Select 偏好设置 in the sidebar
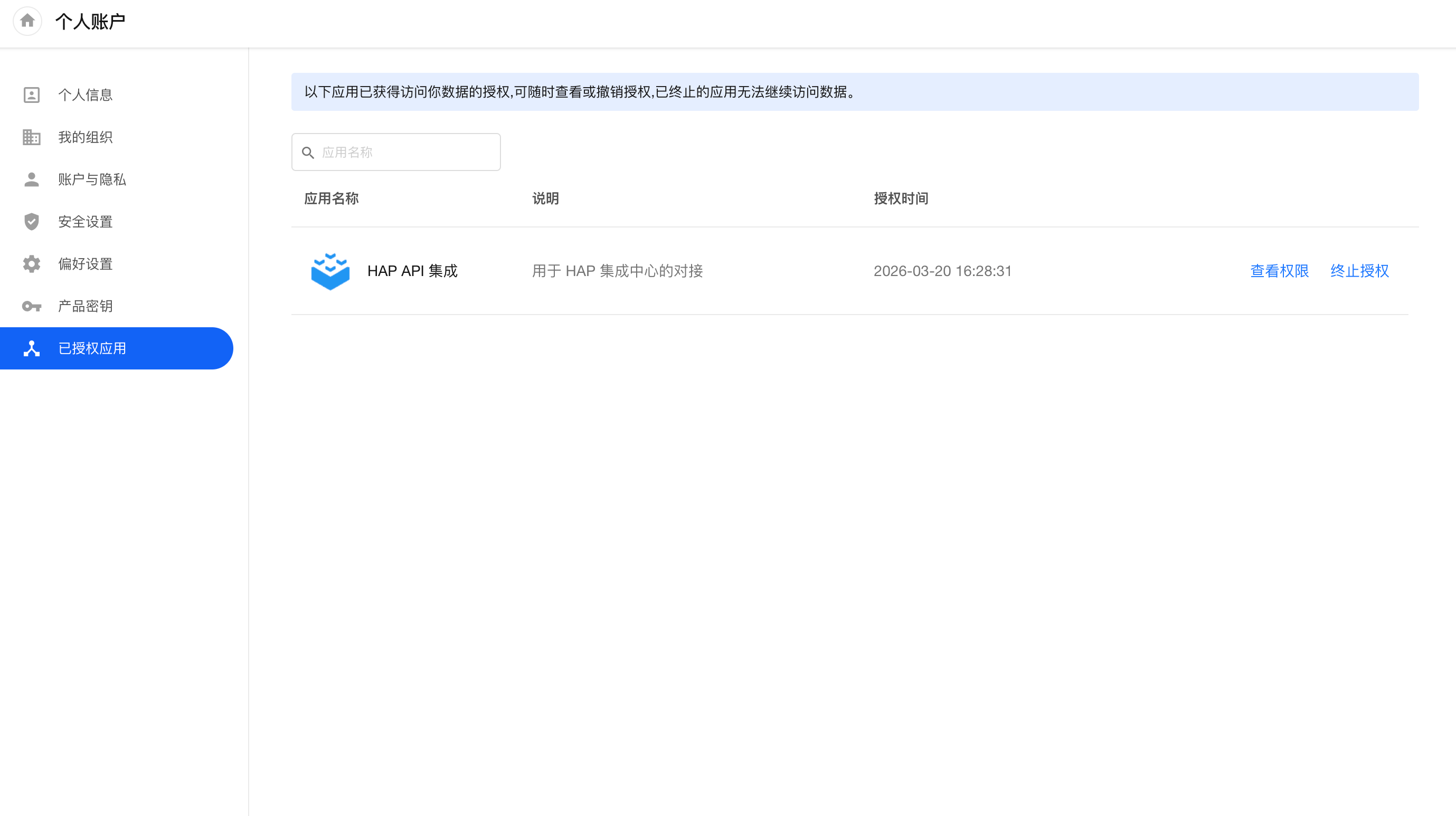Viewport: 1456px width, 816px height. [x=86, y=264]
